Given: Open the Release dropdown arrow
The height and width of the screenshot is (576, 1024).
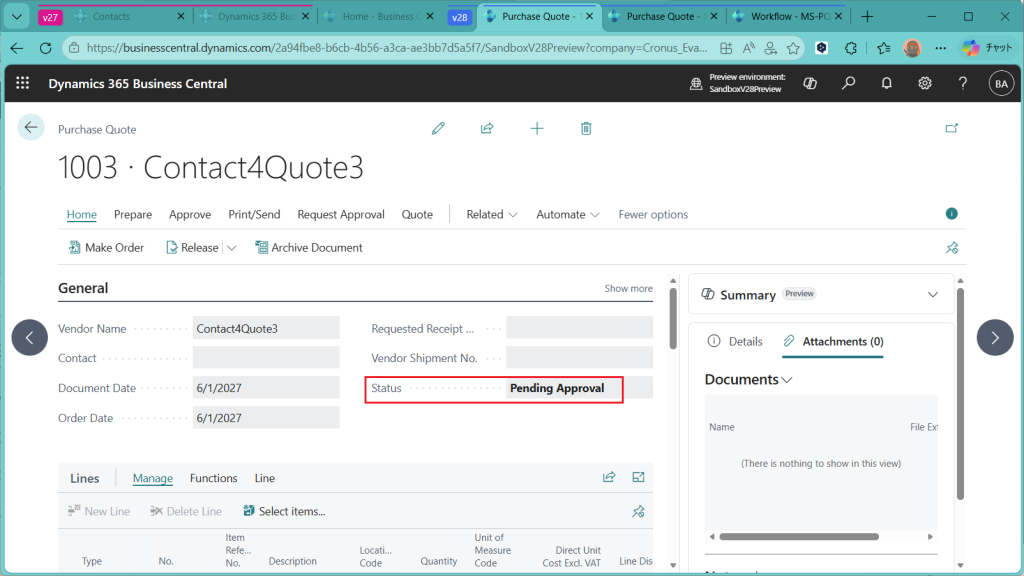Looking at the screenshot, I should (232, 248).
